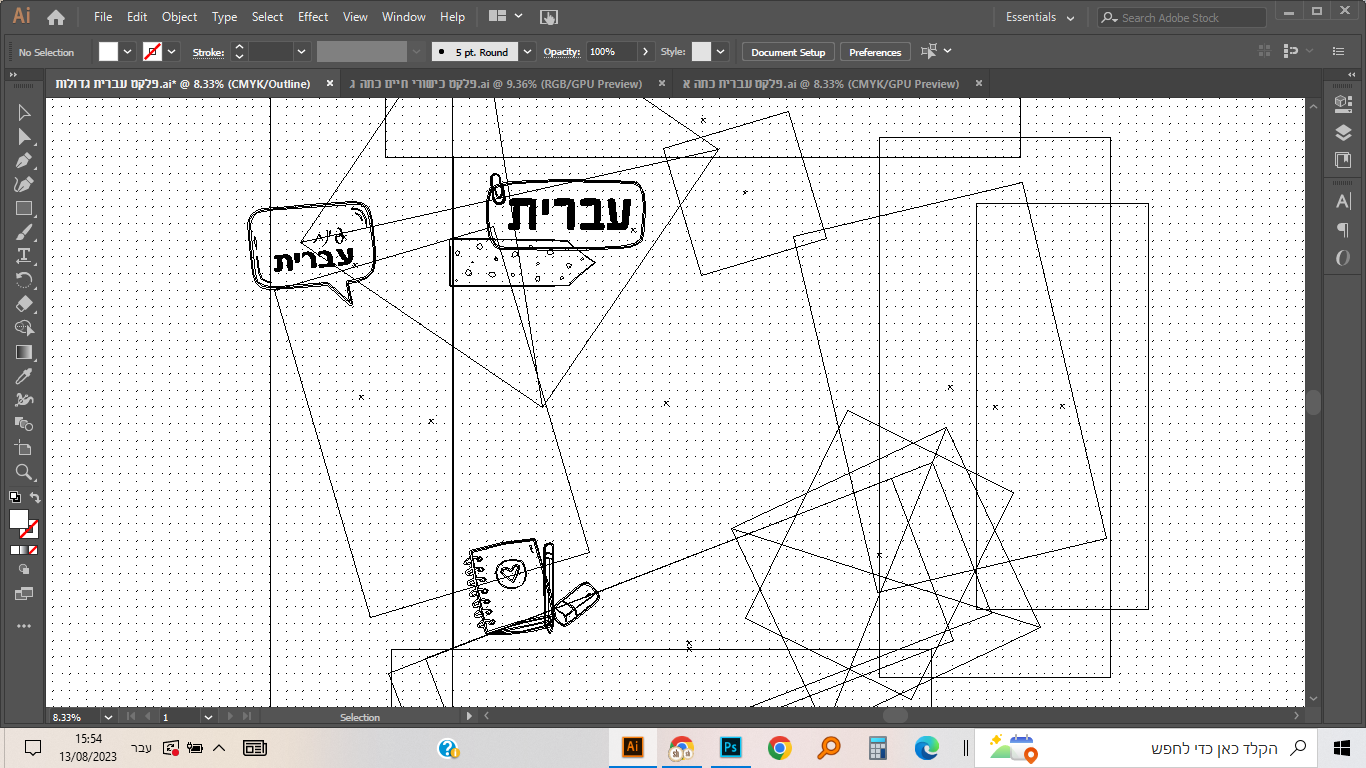Select the Pen tool
Image resolution: width=1366 pixels, height=768 pixels.
point(24,160)
